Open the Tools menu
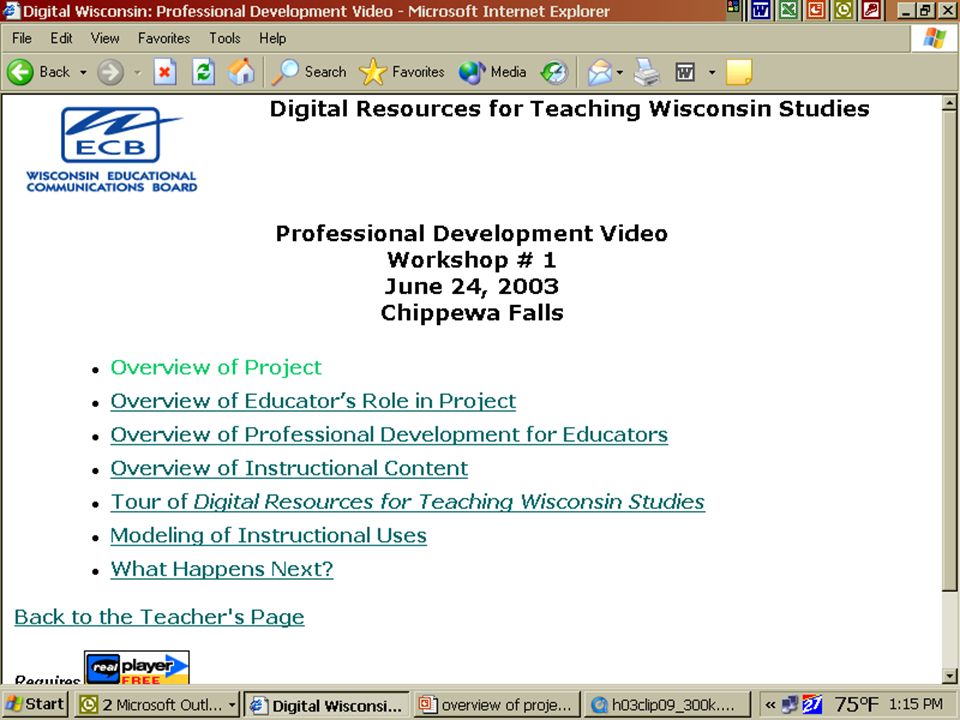960x720 pixels. tap(225, 39)
